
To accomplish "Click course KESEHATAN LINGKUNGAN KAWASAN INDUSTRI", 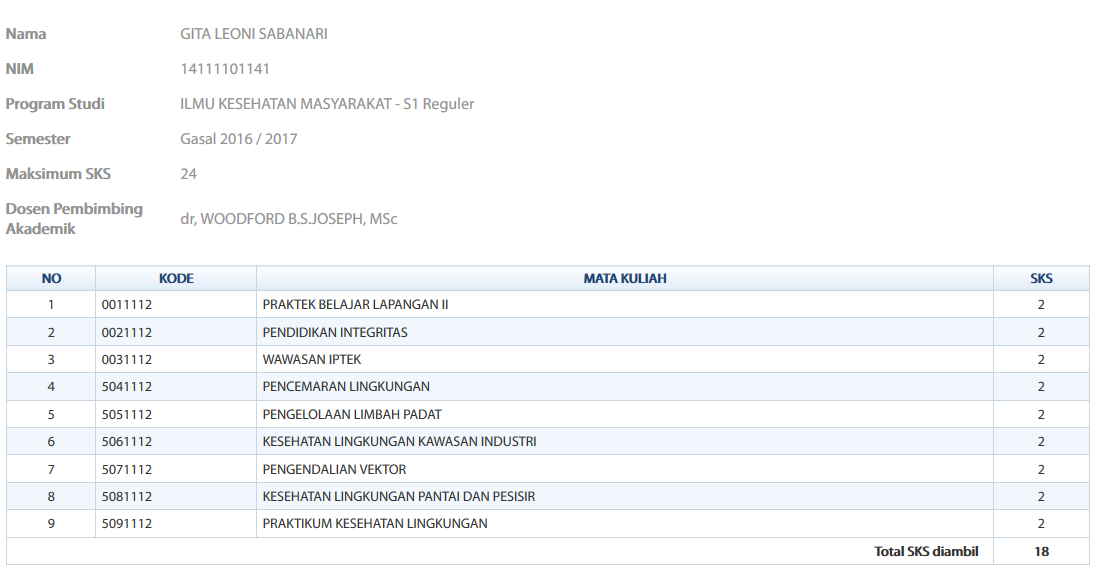I will [399, 442].
